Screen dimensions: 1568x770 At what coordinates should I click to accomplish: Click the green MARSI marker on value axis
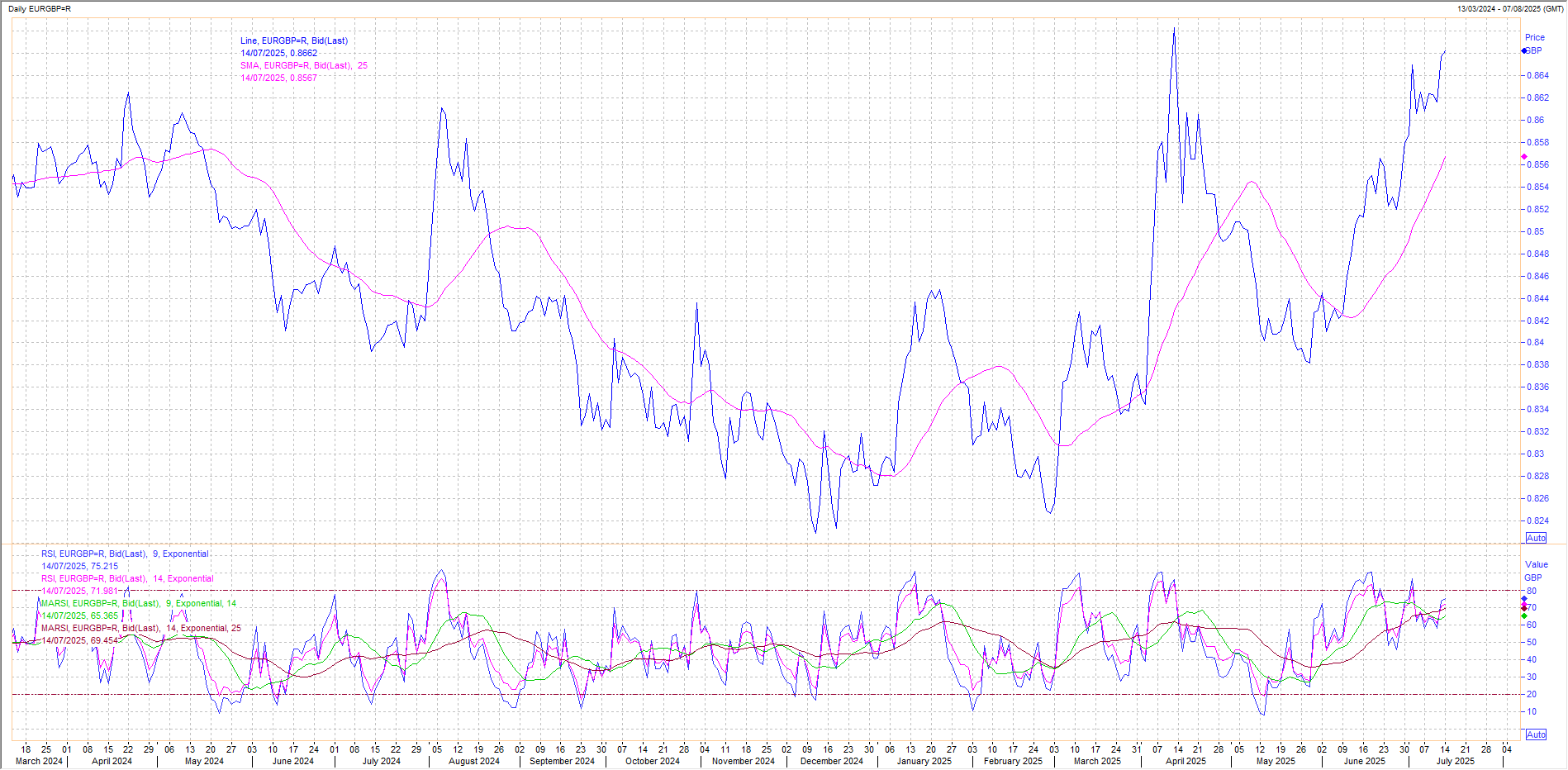pos(1524,616)
